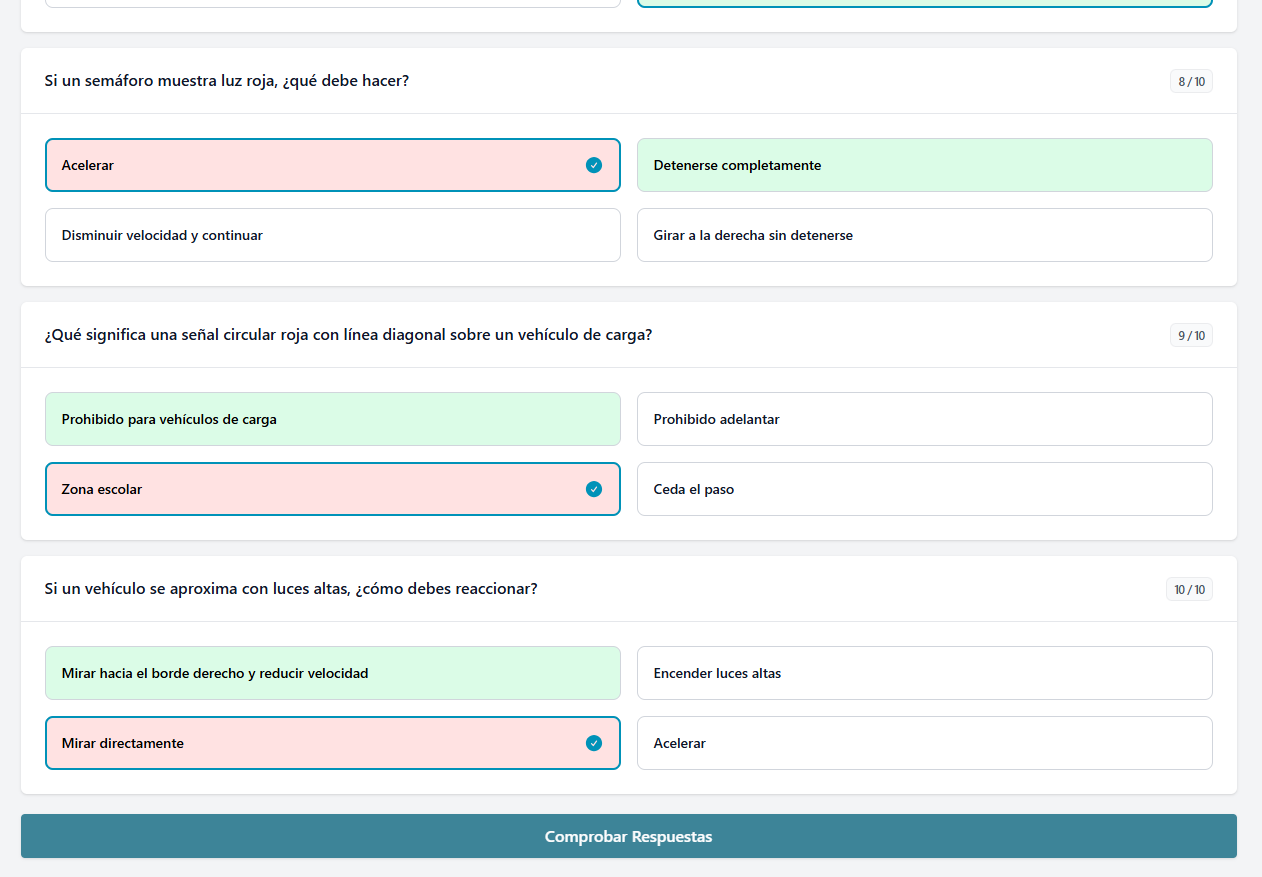This screenshot has height=877, width=1262.
Task: Select "Prohibido para vehículos de carga"
Action: click(x=332, y=419)
